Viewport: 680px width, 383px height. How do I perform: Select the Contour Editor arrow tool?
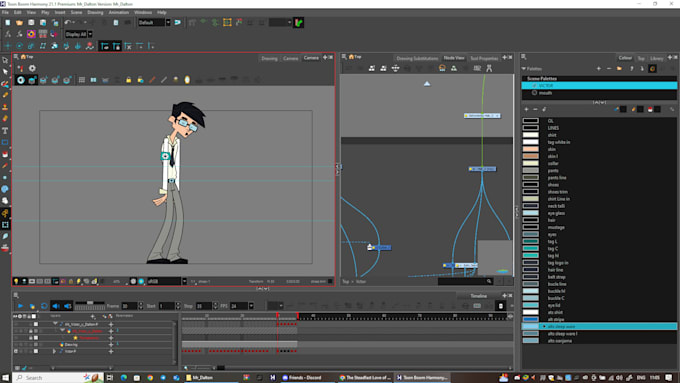pyautogui.click(x=5, y=72)
